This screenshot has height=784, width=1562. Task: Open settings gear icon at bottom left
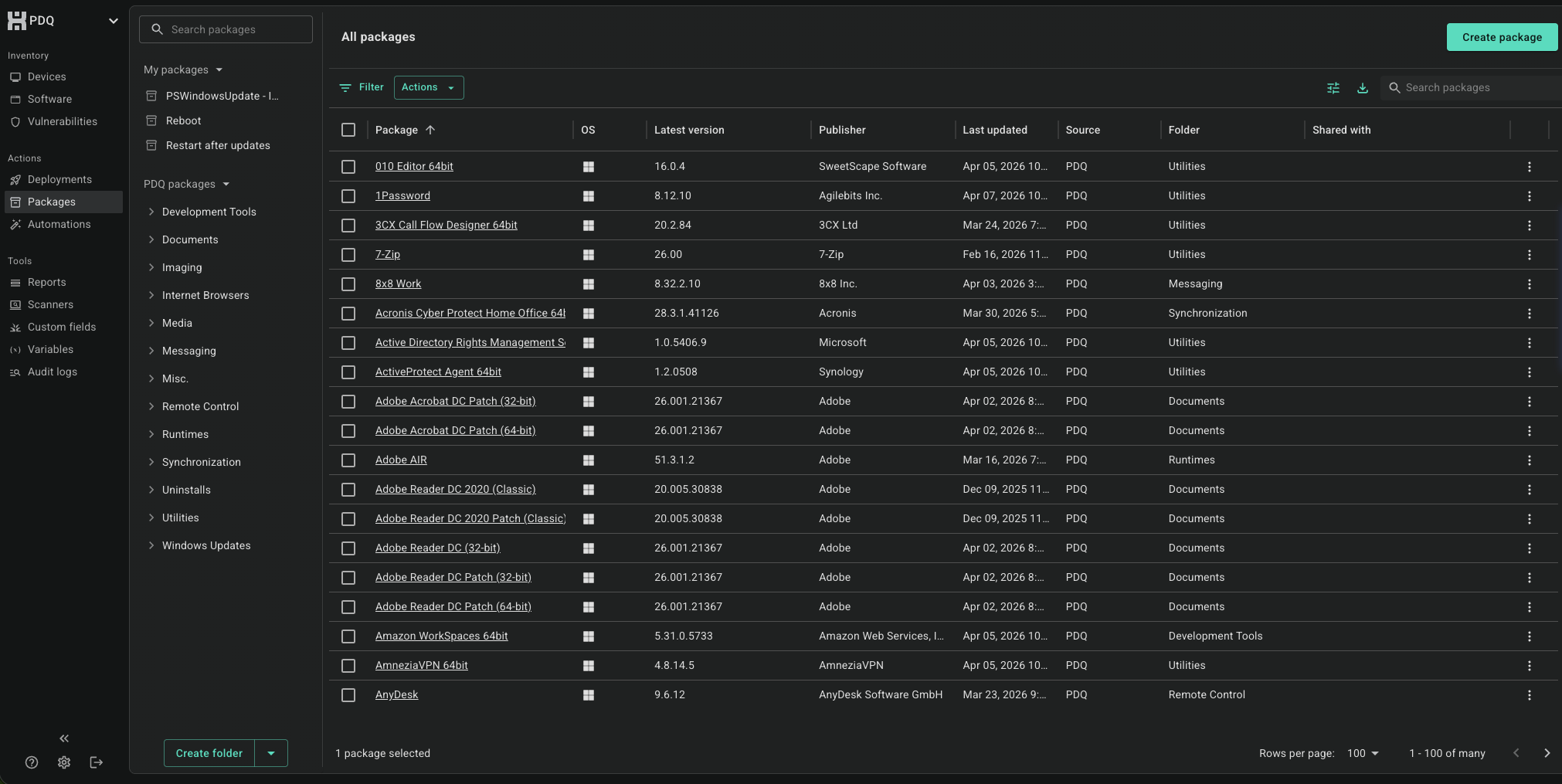[64, 762]
